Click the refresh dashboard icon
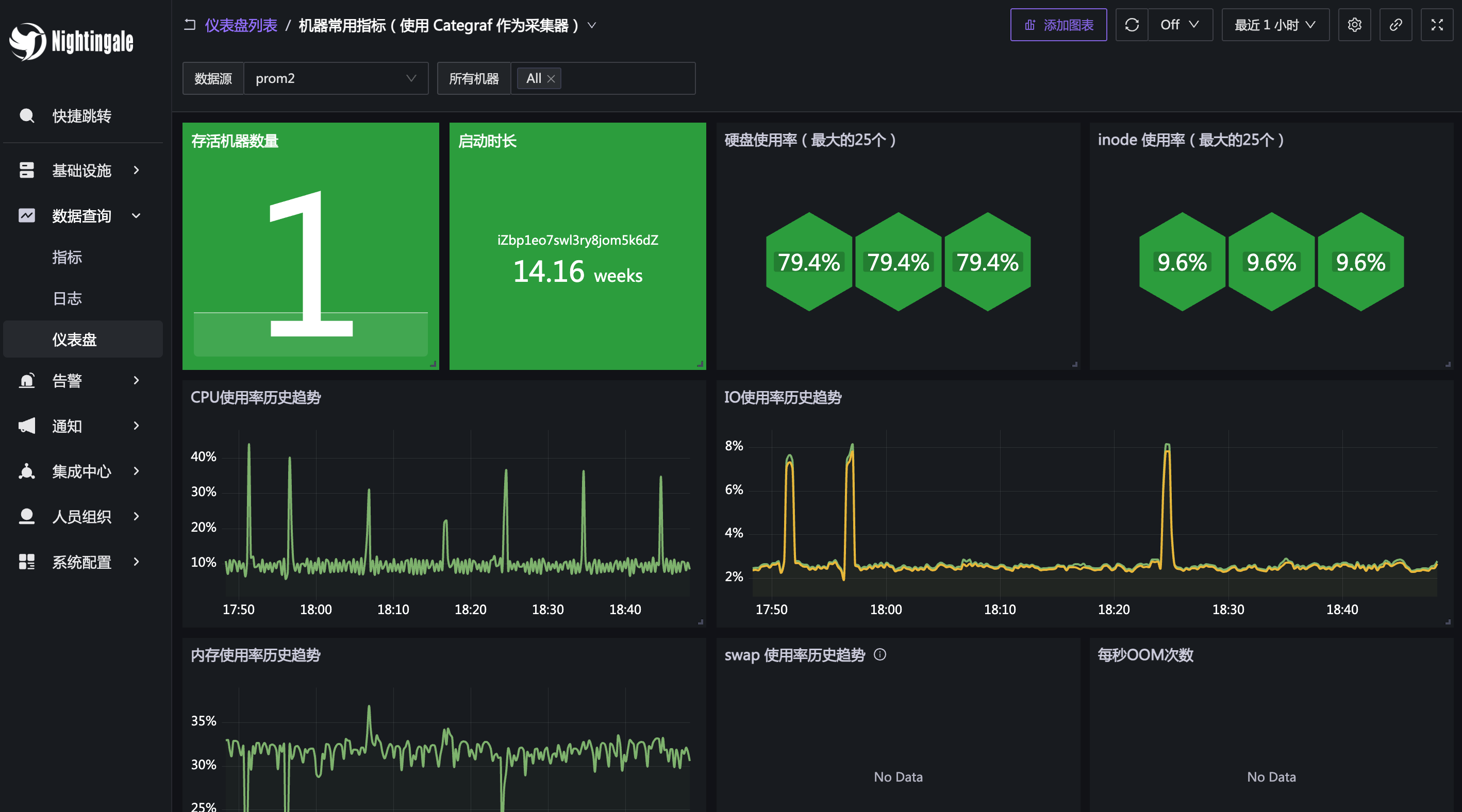The image size is (1462, 812). 1131,25
